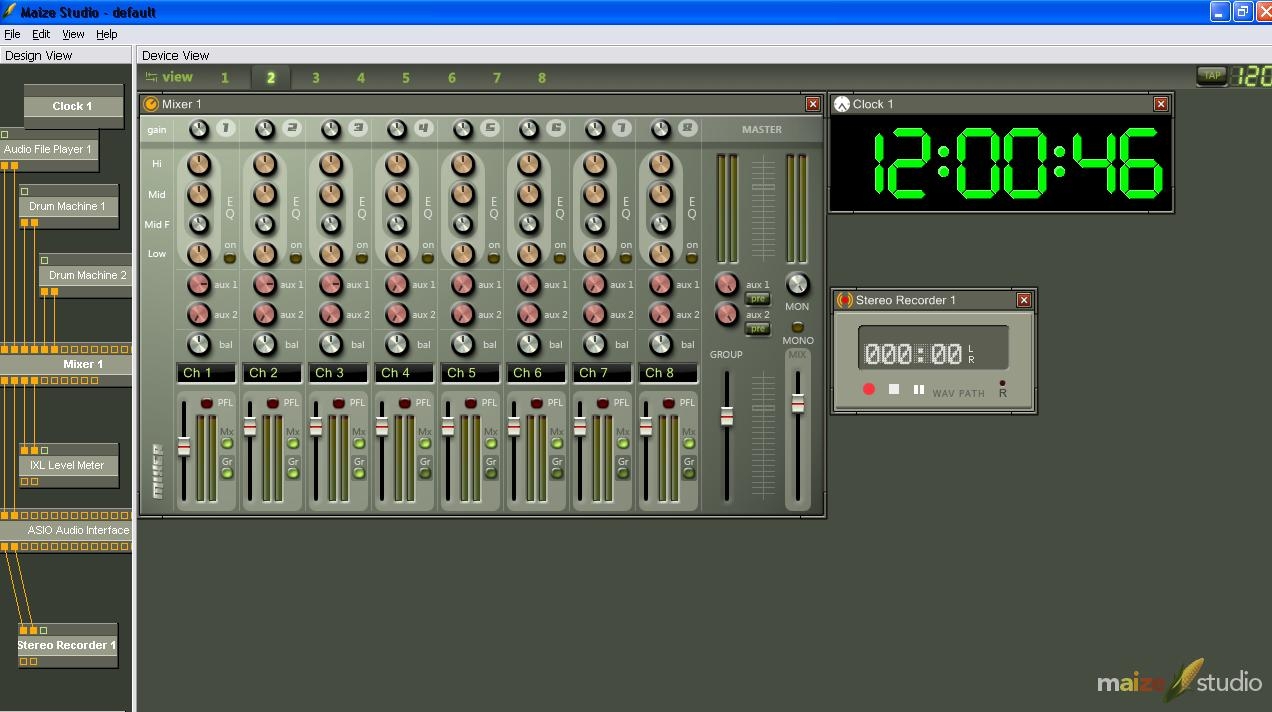Switch to device view 8
This screenshot has width=1272, height=712.
click(x=542, y=77)
